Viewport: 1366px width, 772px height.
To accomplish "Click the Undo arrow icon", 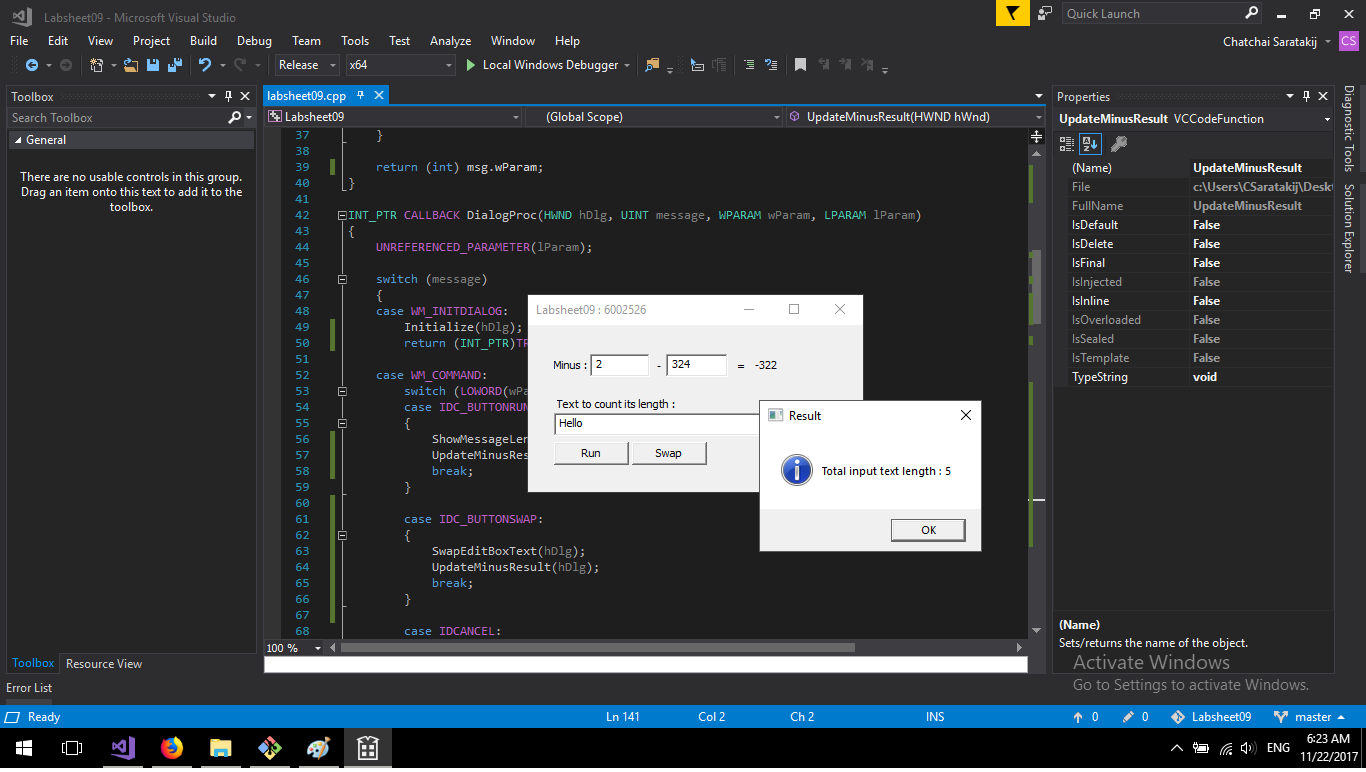I will 205,65.
